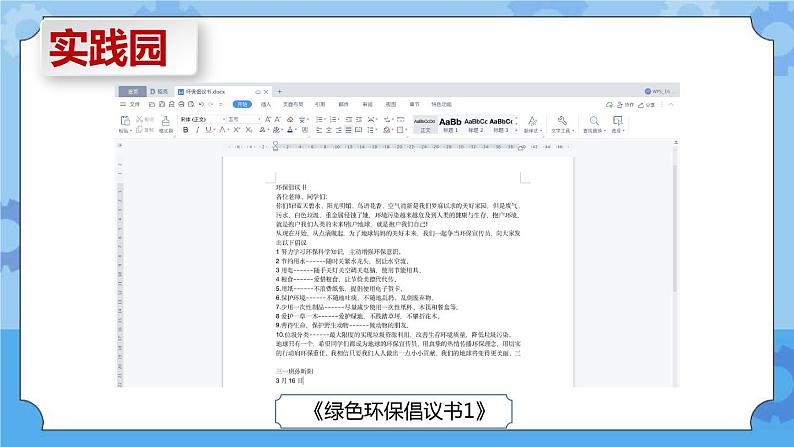Open the 稻壳 tab

(159, 92)
